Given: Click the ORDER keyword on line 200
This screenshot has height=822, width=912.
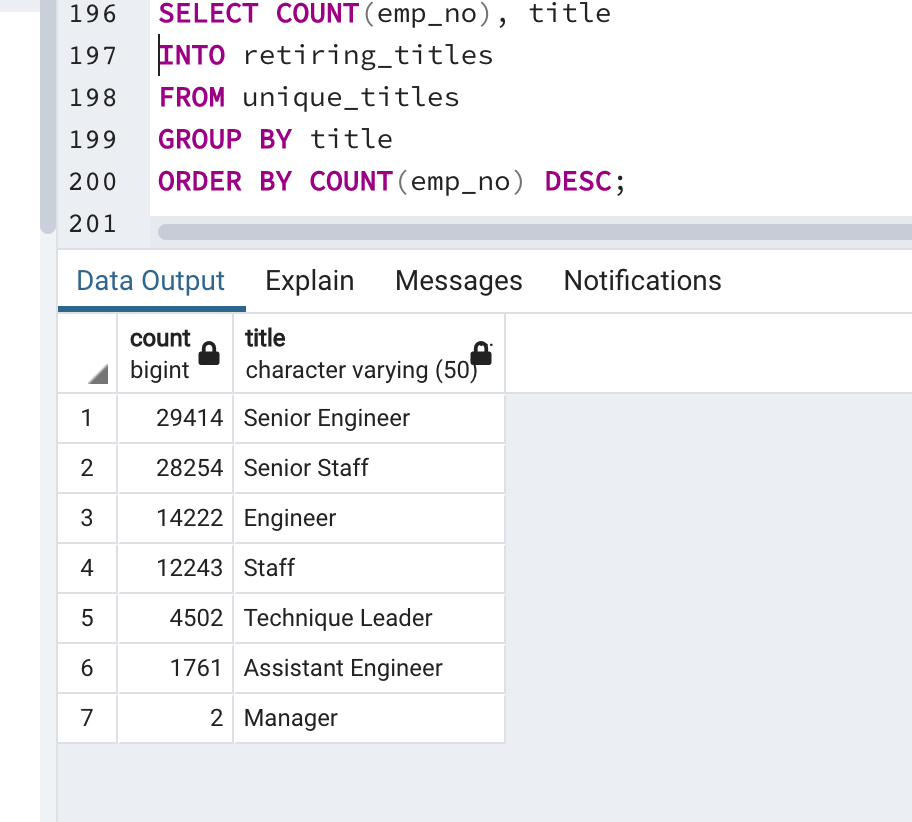Looking at the screenshot, I should [200, 182].
